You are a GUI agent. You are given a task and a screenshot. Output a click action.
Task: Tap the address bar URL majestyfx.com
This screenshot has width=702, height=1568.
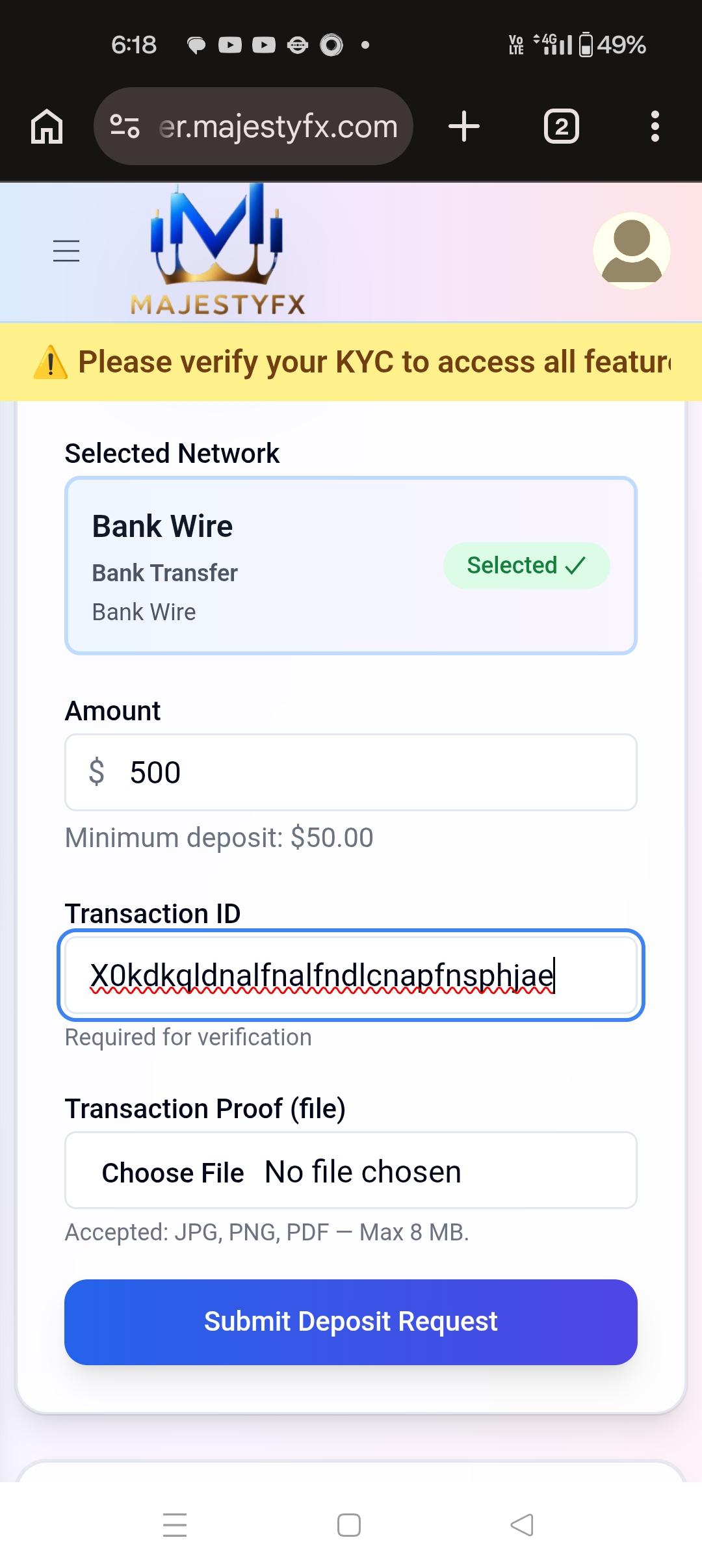(x=278, y=126)
